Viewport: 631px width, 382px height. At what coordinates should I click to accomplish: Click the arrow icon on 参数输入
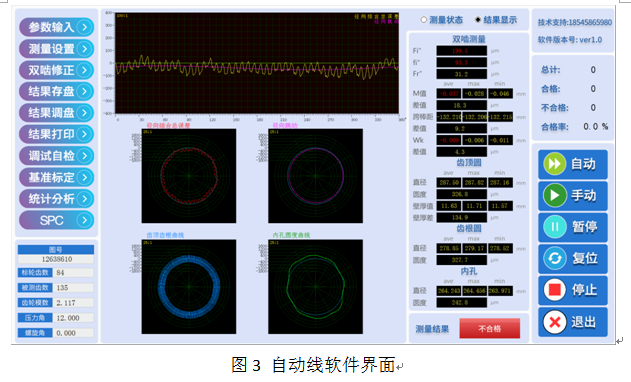point(84,27)
